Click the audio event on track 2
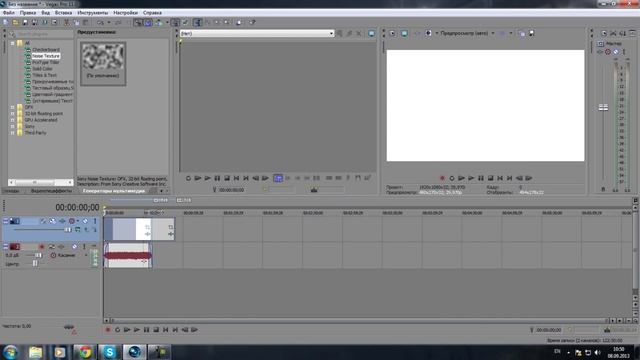The height and width of the screenshot is (360, 640). (x=128, y=256)
